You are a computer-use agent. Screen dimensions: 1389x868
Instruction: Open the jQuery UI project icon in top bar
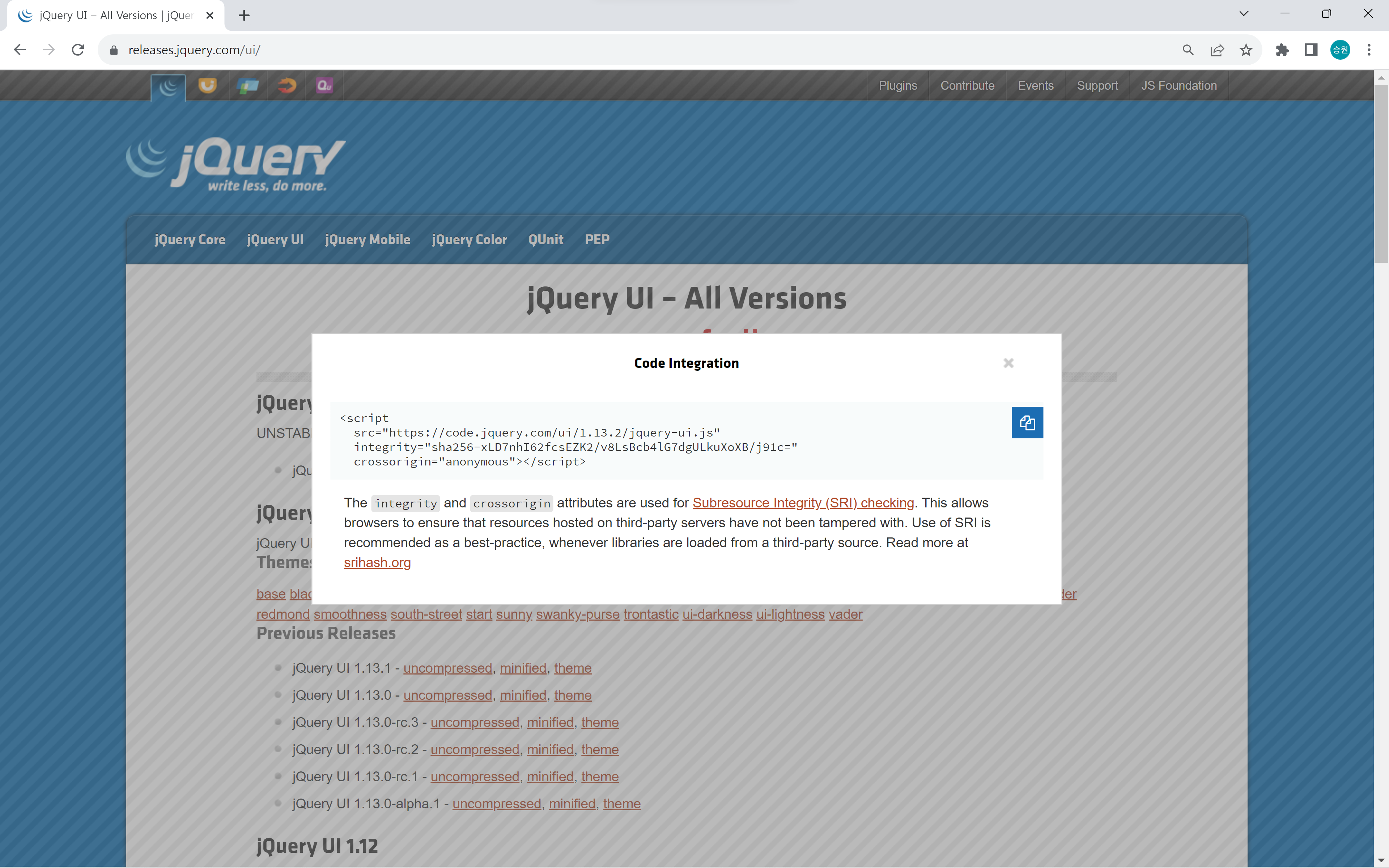pos(207,86)
